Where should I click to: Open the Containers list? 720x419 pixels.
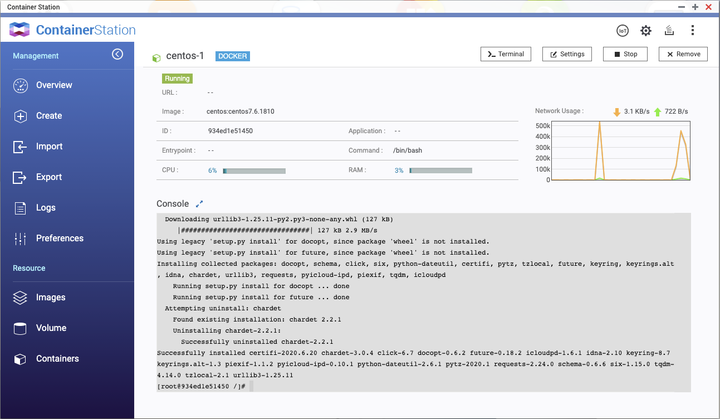(x=57, y=358)
